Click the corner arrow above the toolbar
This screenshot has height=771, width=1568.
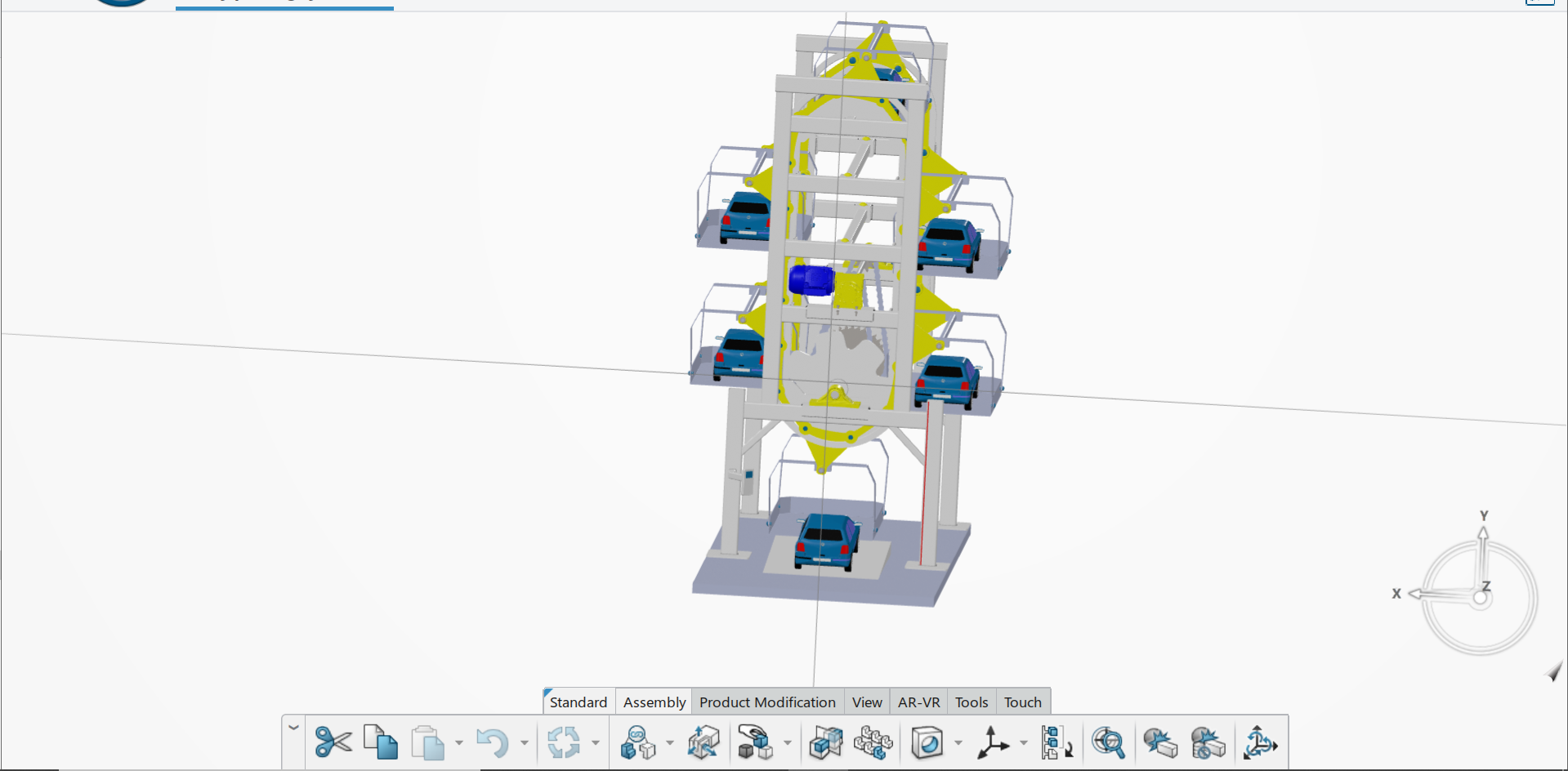click(1554, 671)
